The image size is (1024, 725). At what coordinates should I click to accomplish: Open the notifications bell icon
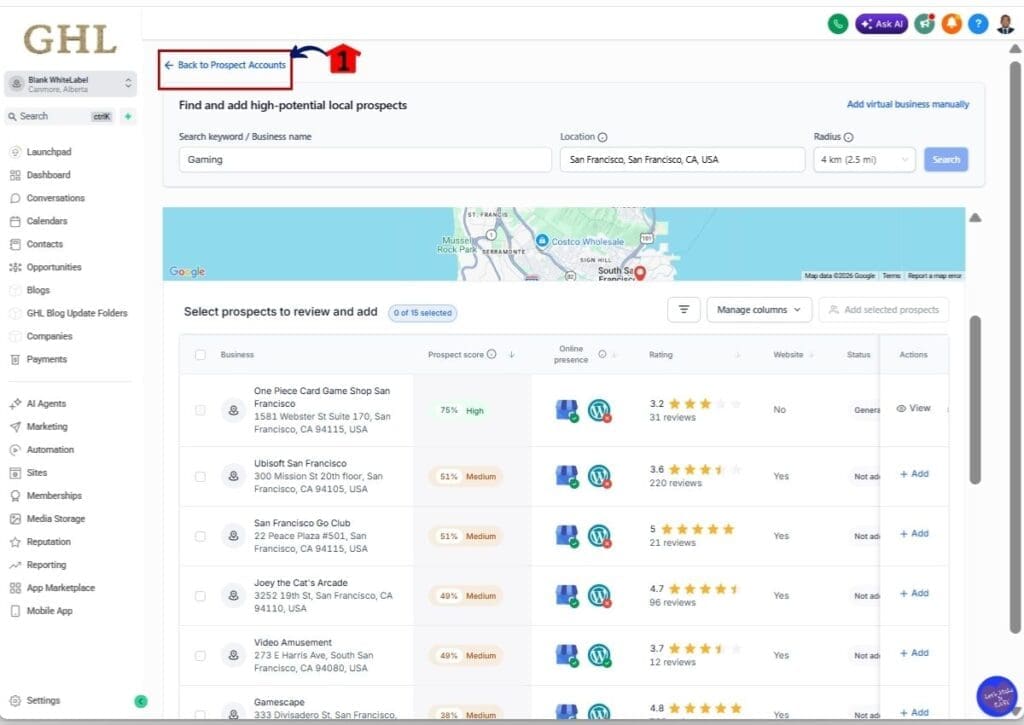click(951, 24)
